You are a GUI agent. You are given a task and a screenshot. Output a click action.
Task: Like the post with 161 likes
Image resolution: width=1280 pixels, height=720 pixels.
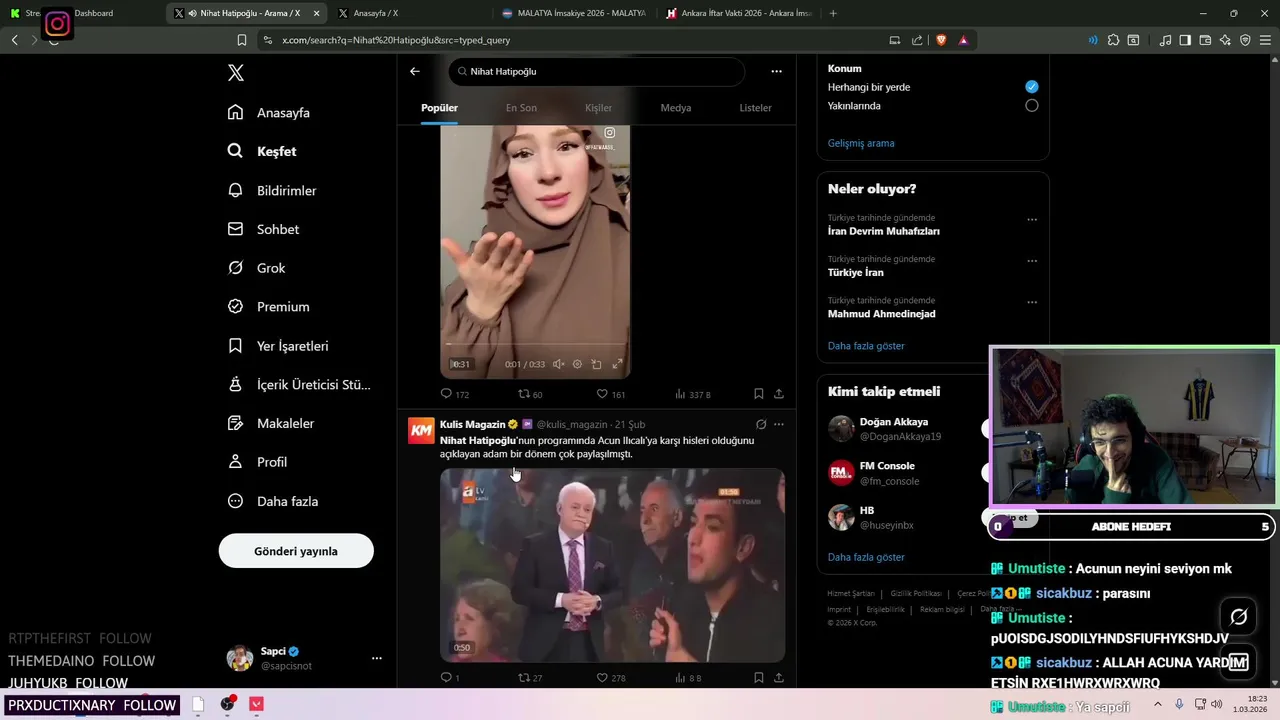pos(610,394)
